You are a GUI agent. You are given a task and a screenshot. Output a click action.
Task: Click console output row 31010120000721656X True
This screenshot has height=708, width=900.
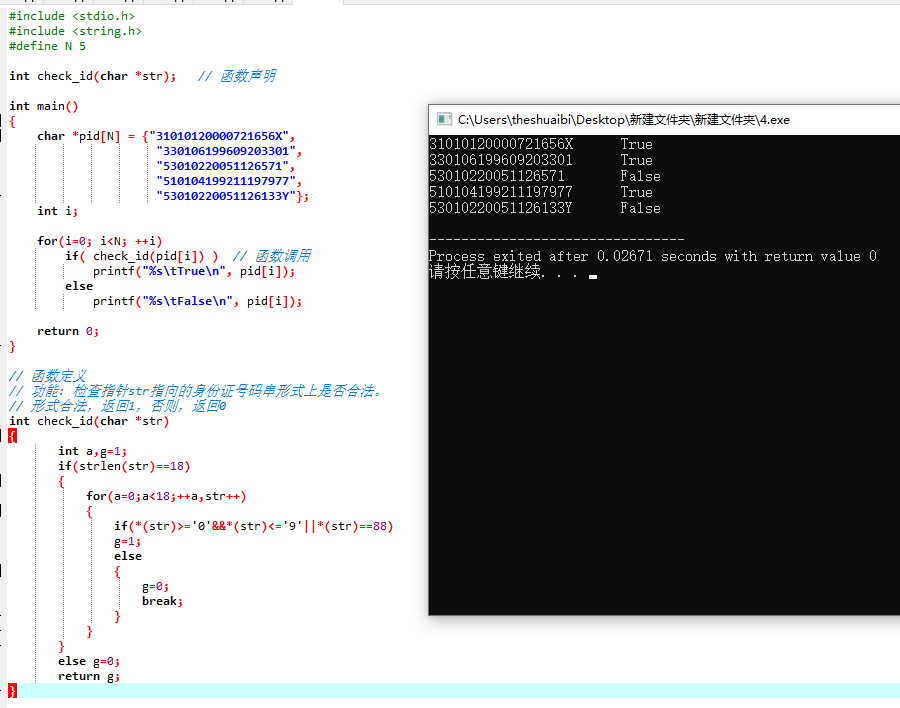pos(541,144)
